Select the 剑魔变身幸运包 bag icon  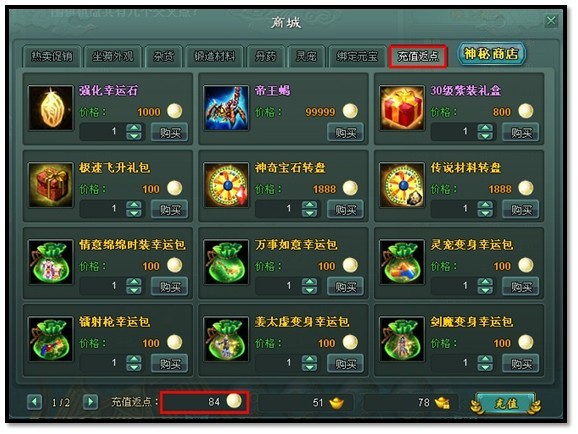click(402, 339)
